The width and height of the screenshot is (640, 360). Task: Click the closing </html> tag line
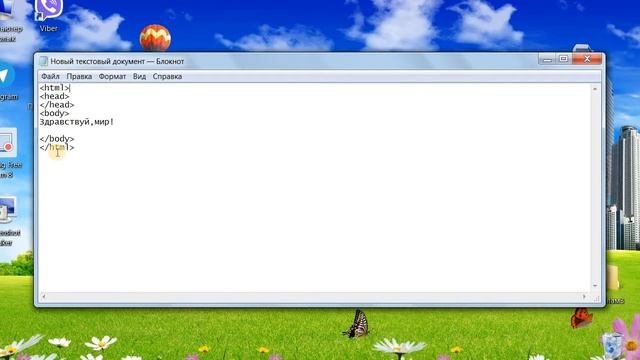coord(57,148)
